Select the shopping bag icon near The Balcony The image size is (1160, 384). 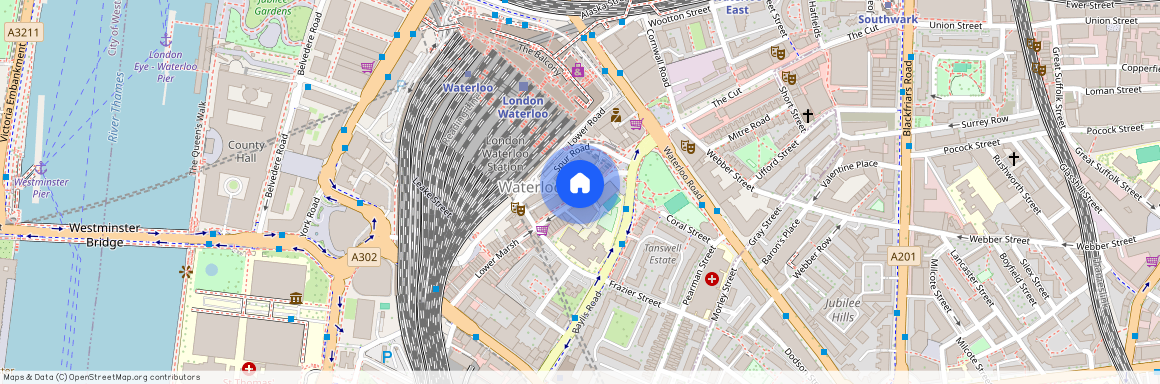pyautogui.click(x=578, y=70)
